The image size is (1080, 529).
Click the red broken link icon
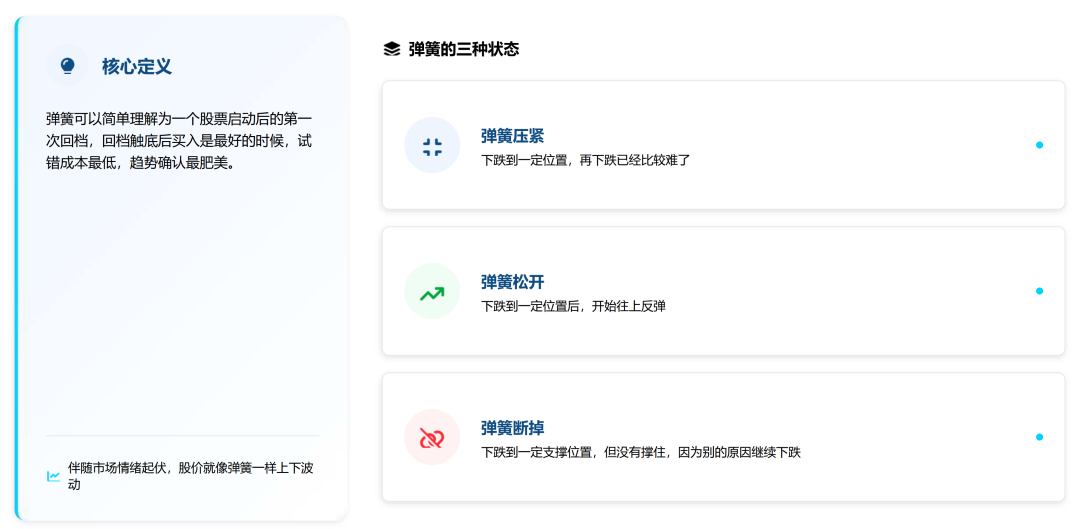(x=432, y=437)
